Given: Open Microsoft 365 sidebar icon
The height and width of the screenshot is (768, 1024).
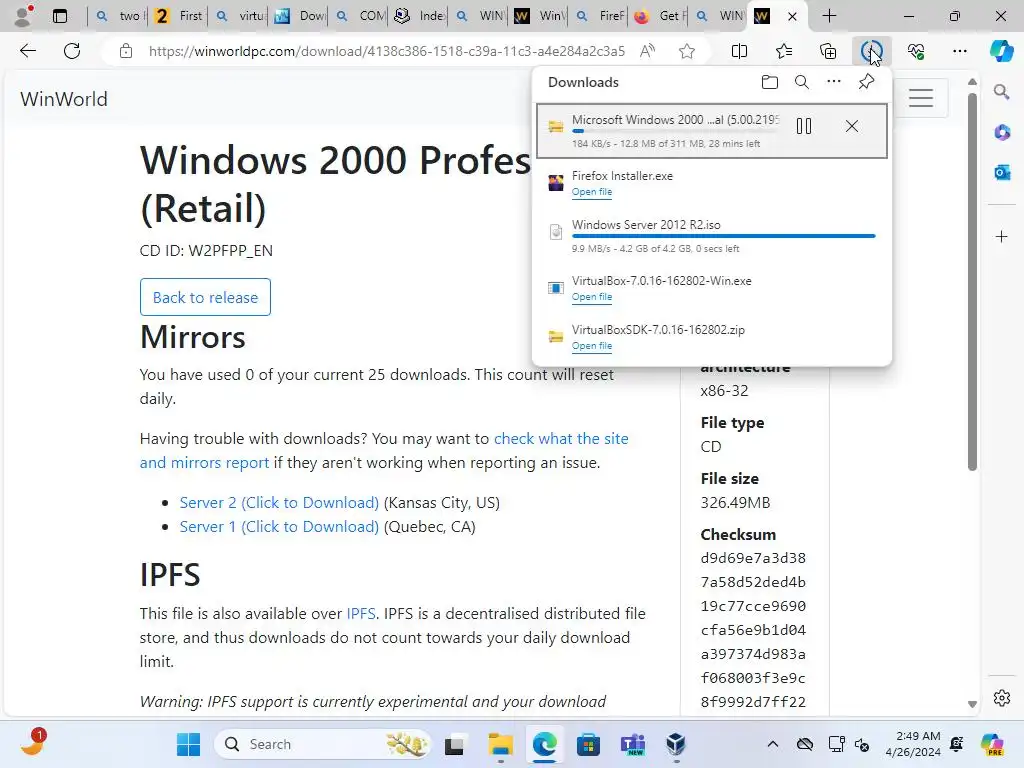Looking at the screenshot, I should [1001, 133].
